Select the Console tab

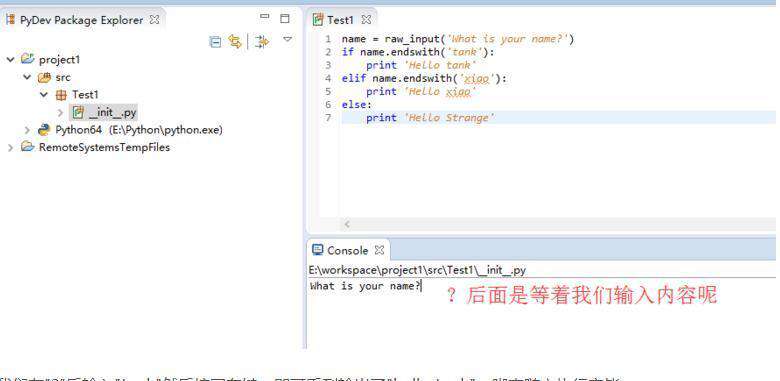(x=347, y=250)
